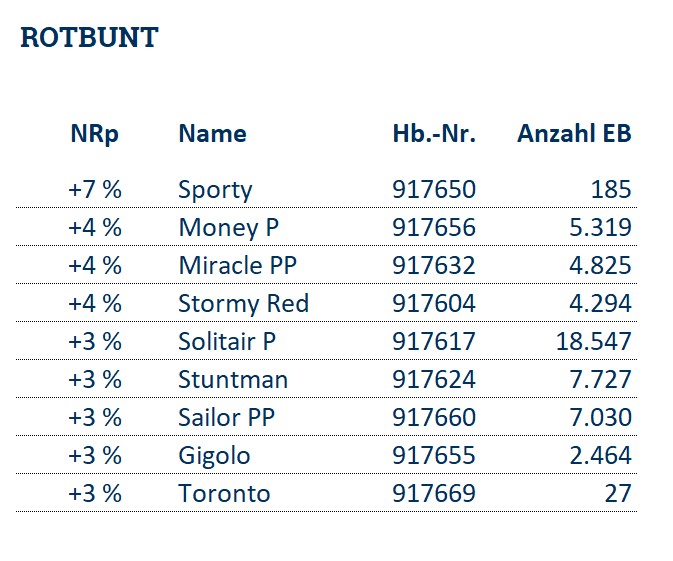Click the 18.547 count value
Viewport: 673px width, 561px height.
point(594,342)
